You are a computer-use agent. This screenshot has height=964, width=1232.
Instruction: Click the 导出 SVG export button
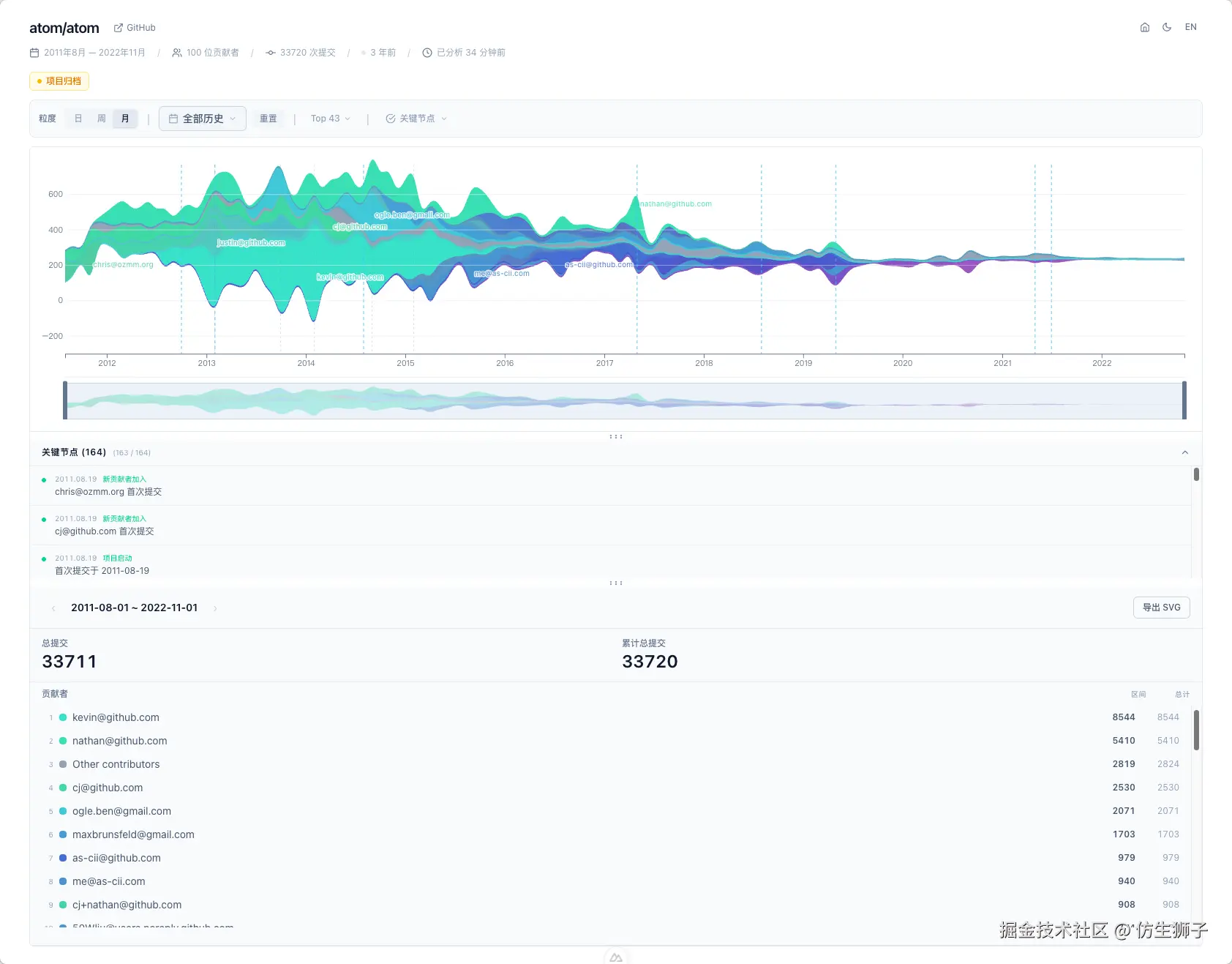click(x=1161, y=608)
